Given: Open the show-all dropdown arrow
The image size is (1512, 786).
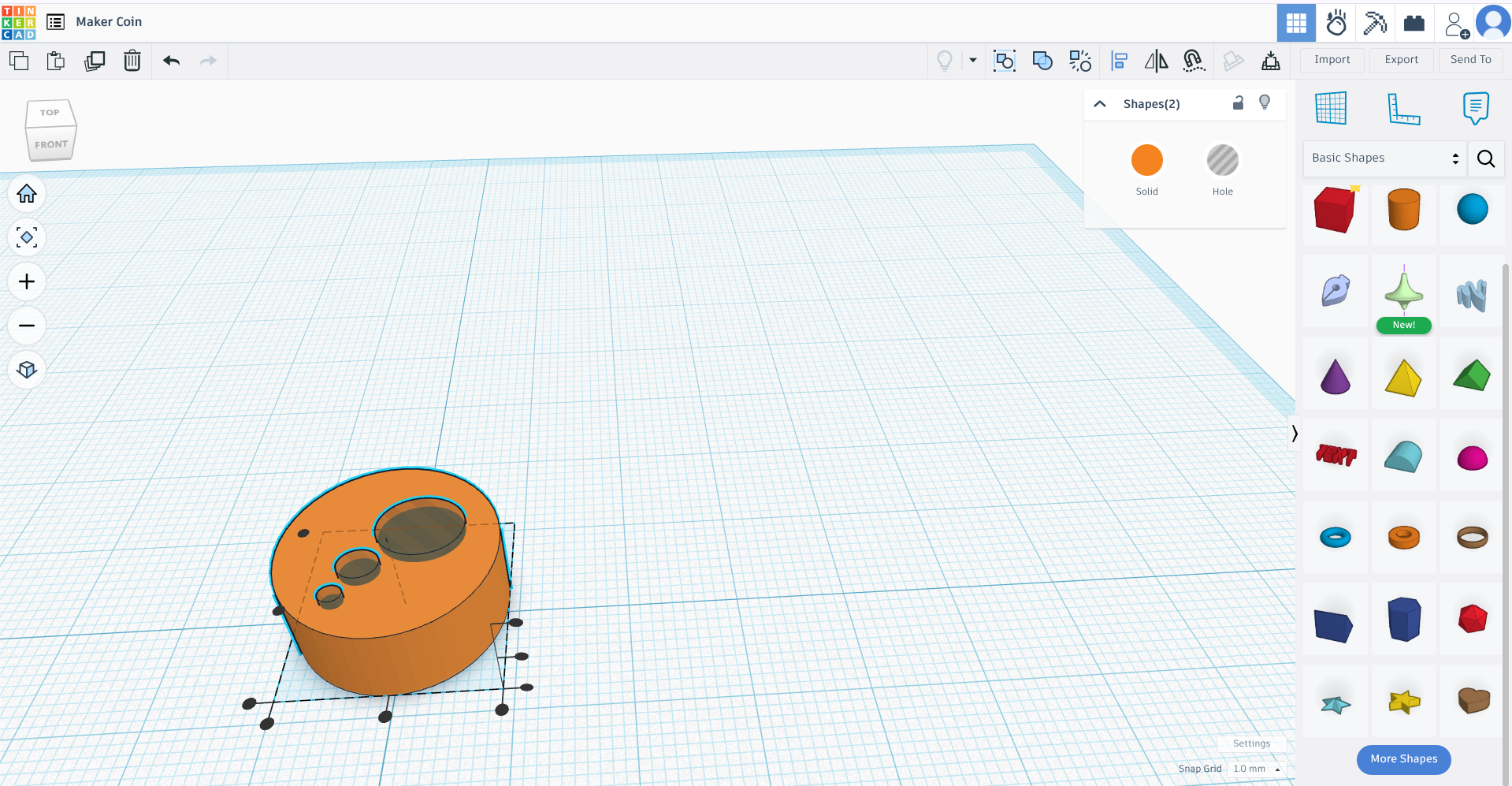Looking at the screenshot, I should click(973, 60).
